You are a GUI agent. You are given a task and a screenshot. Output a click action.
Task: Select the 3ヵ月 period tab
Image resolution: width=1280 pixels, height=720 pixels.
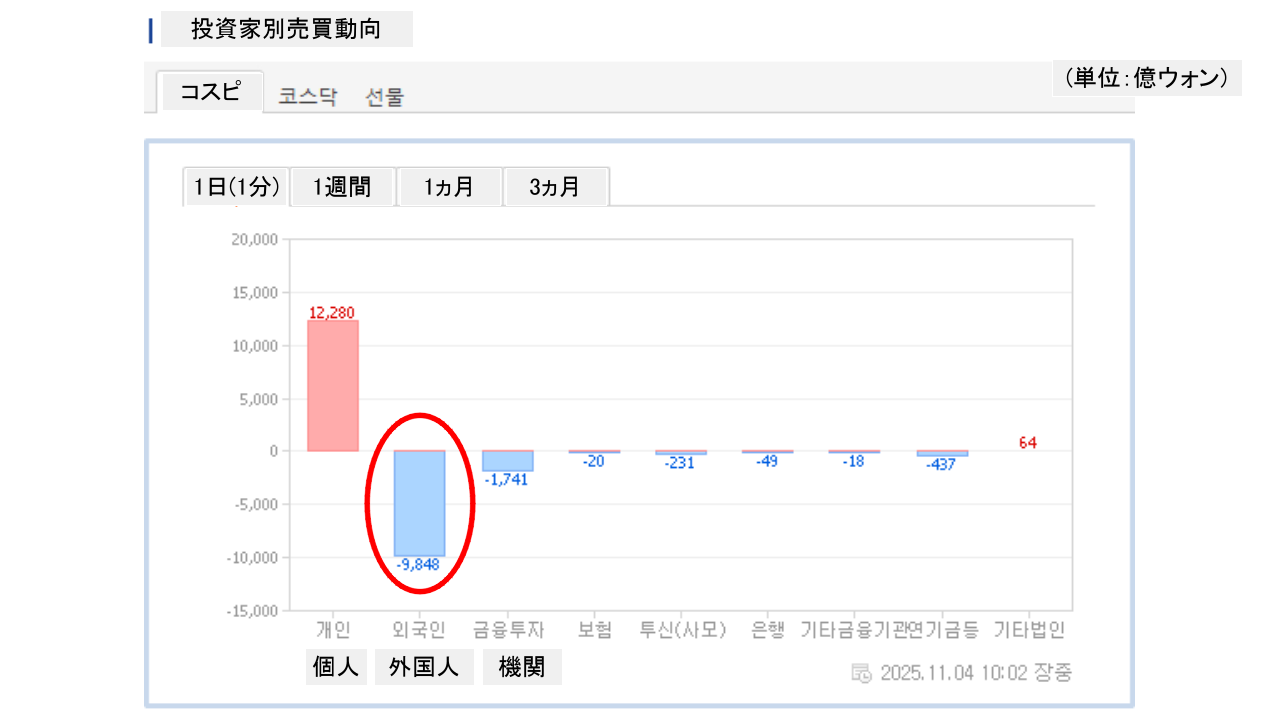555,187
